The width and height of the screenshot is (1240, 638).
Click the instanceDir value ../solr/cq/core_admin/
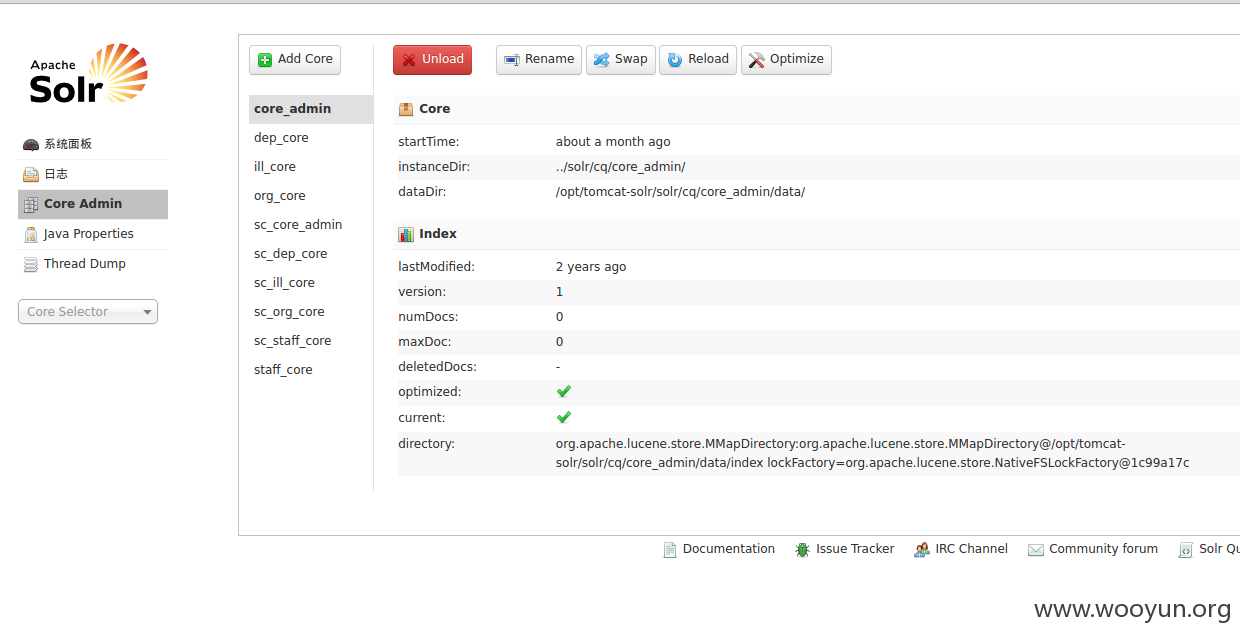pos(621,167)
